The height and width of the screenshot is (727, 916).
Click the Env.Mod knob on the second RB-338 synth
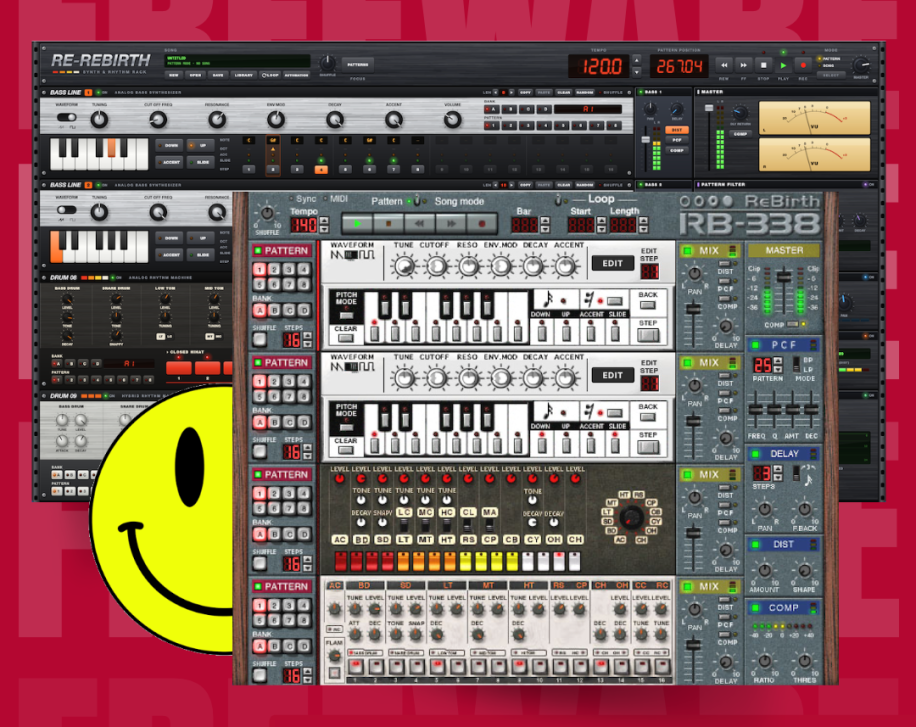click(501, 378)
